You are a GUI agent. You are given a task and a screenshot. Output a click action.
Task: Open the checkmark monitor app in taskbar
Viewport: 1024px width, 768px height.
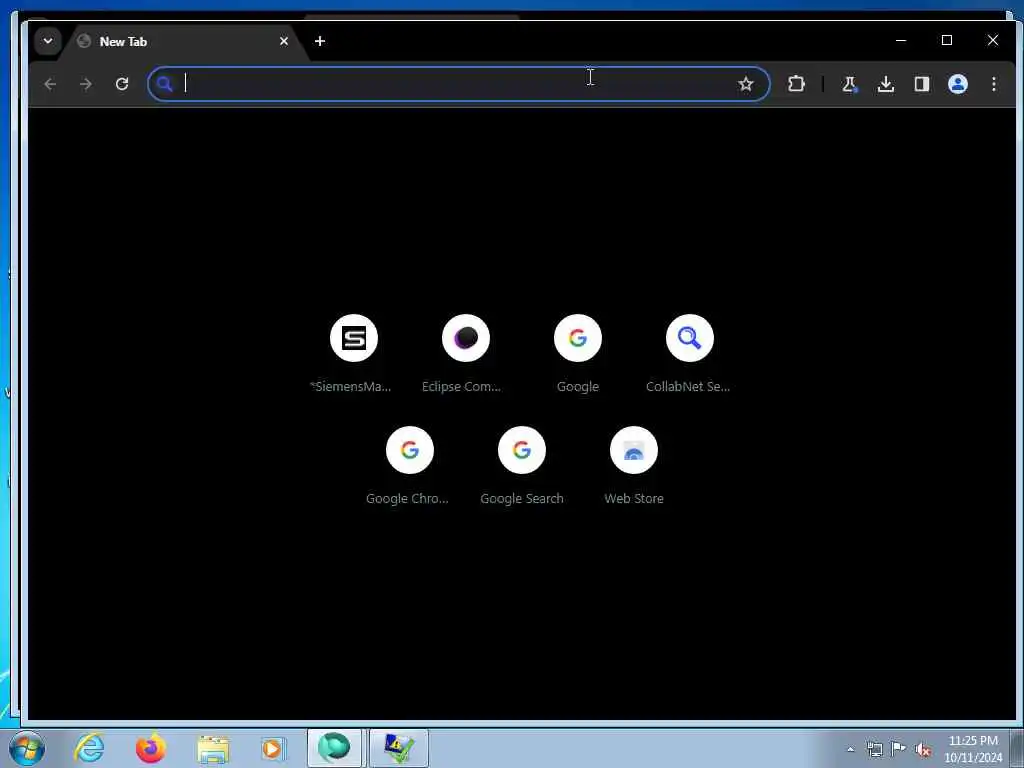[x=399, y=748]
